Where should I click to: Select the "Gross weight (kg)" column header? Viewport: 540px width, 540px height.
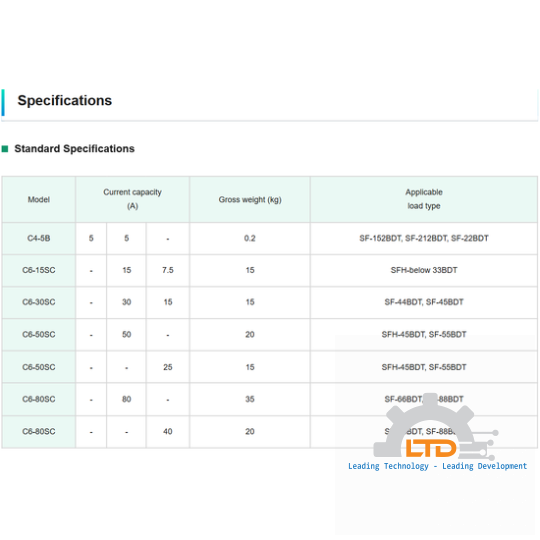click(250, 200)
